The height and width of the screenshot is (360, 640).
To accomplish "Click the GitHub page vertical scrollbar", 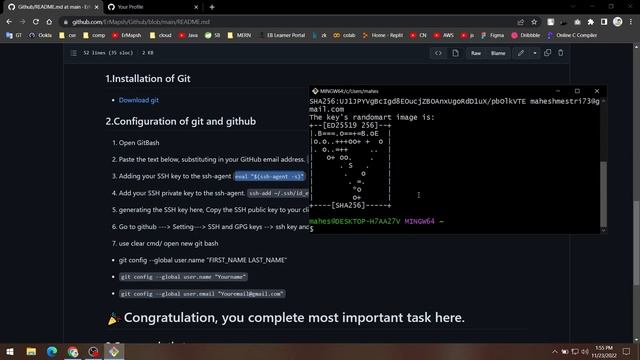I will (636, 243).
